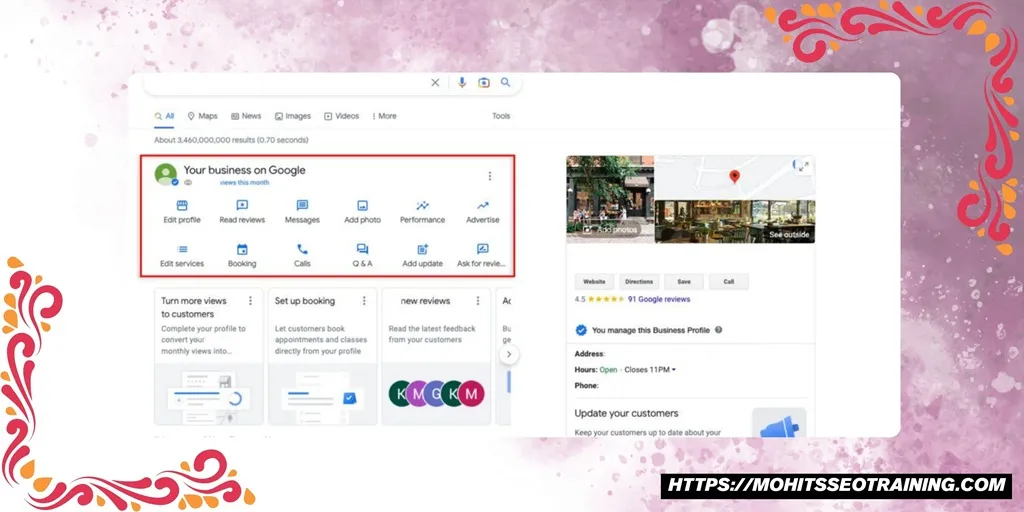This screenshot has width=1024, height=512.
Task: Start voice search with the microphone icon
Action: 462,82
